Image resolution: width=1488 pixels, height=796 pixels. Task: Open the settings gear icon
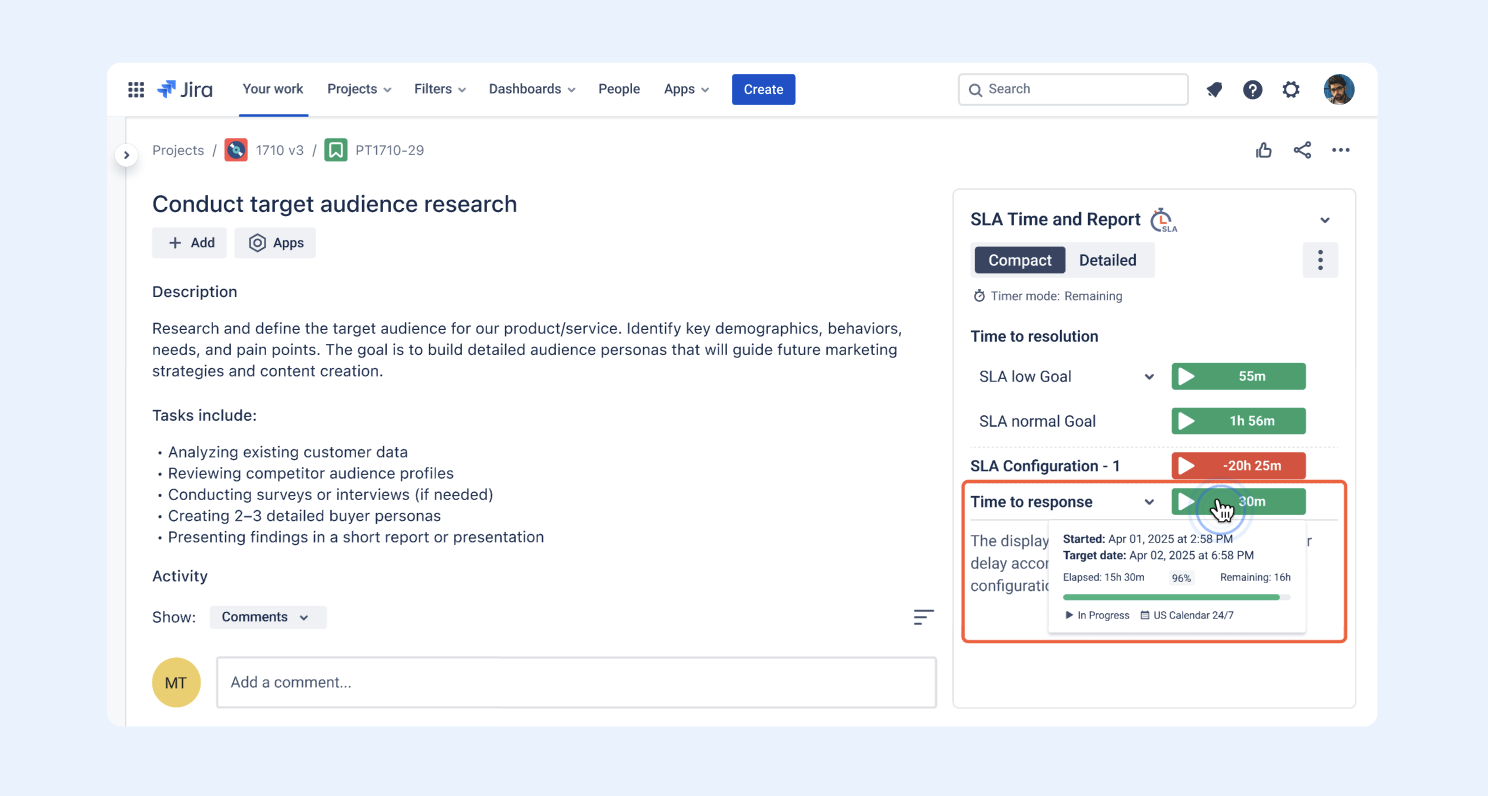[1291, 90]
